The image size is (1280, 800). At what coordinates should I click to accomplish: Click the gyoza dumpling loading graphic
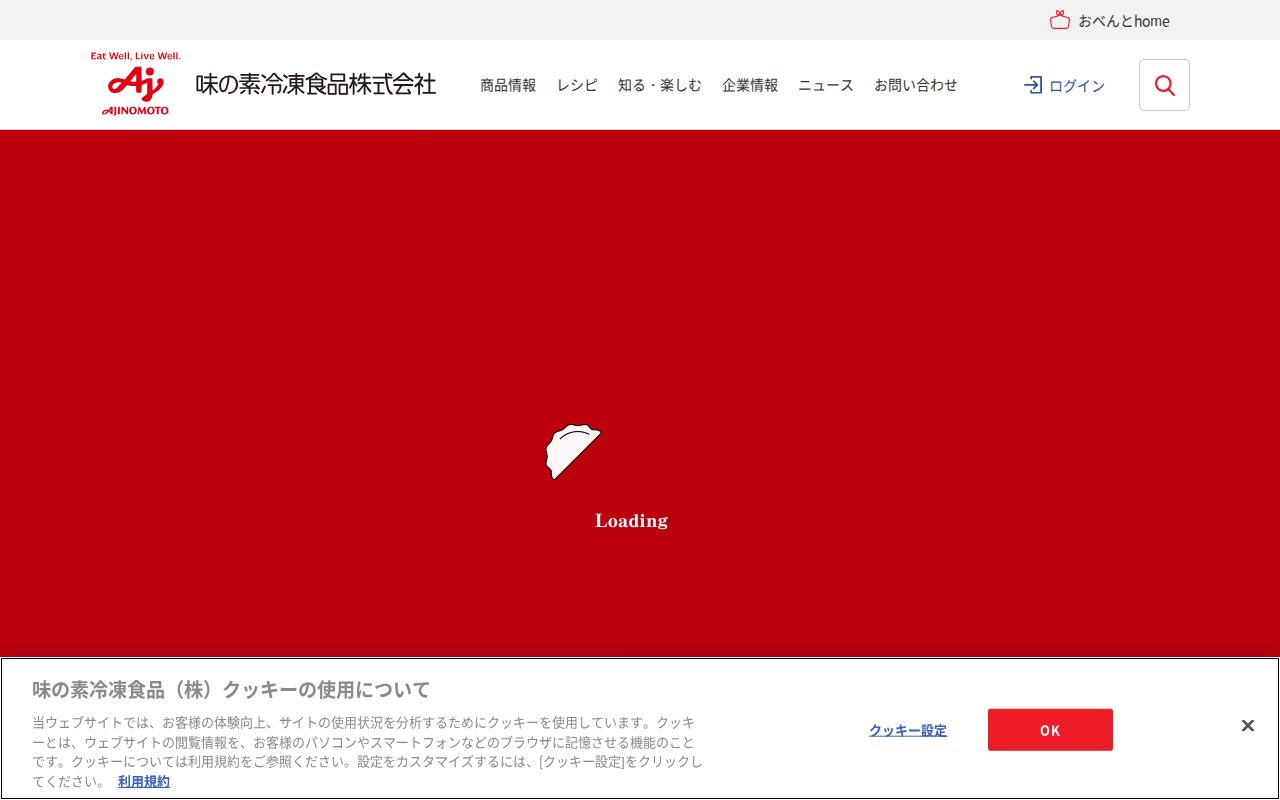[x=573, y=452]
